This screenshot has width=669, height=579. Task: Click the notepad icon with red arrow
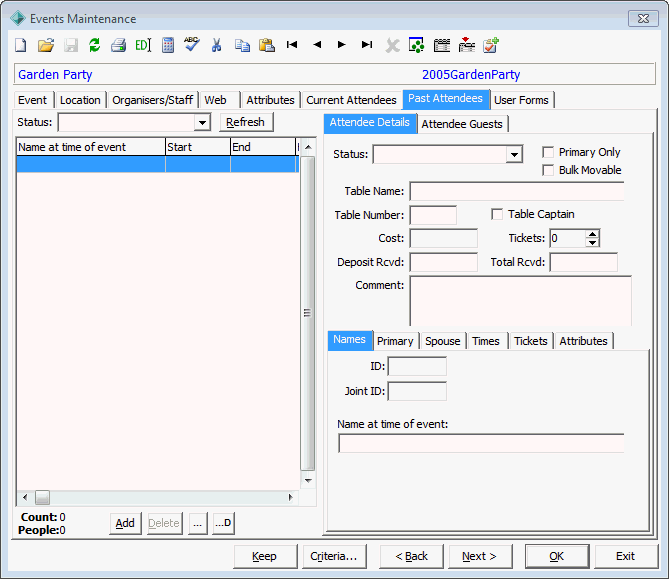tap(466, 44)
